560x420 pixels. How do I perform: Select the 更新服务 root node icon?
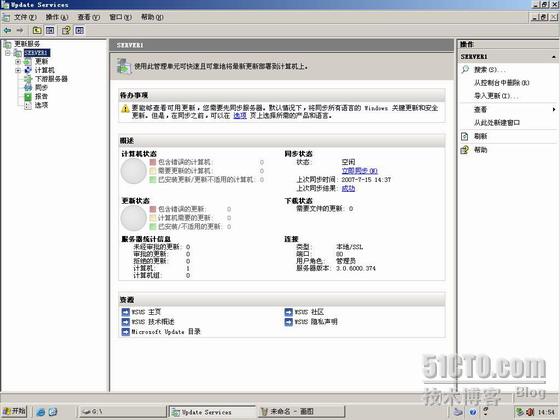pyautogui.click(x=7, y=44)
